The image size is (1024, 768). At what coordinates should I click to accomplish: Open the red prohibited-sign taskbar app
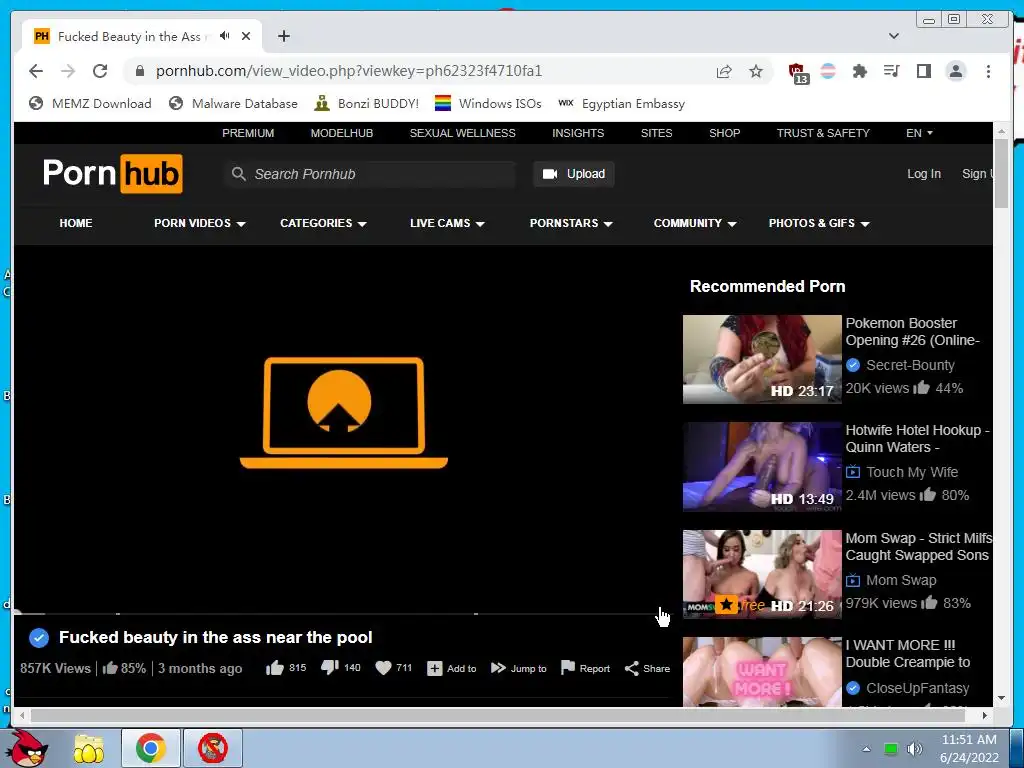[213, 748]
